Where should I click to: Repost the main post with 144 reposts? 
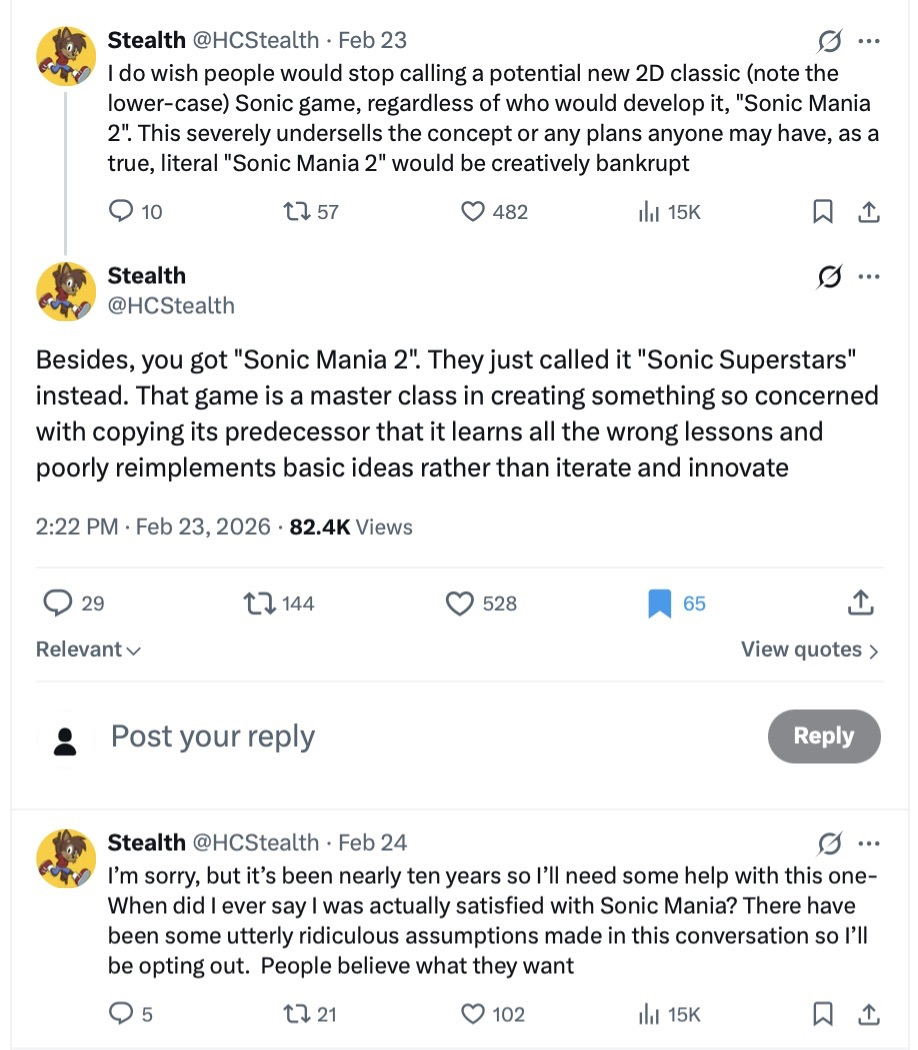click(259, 603)
